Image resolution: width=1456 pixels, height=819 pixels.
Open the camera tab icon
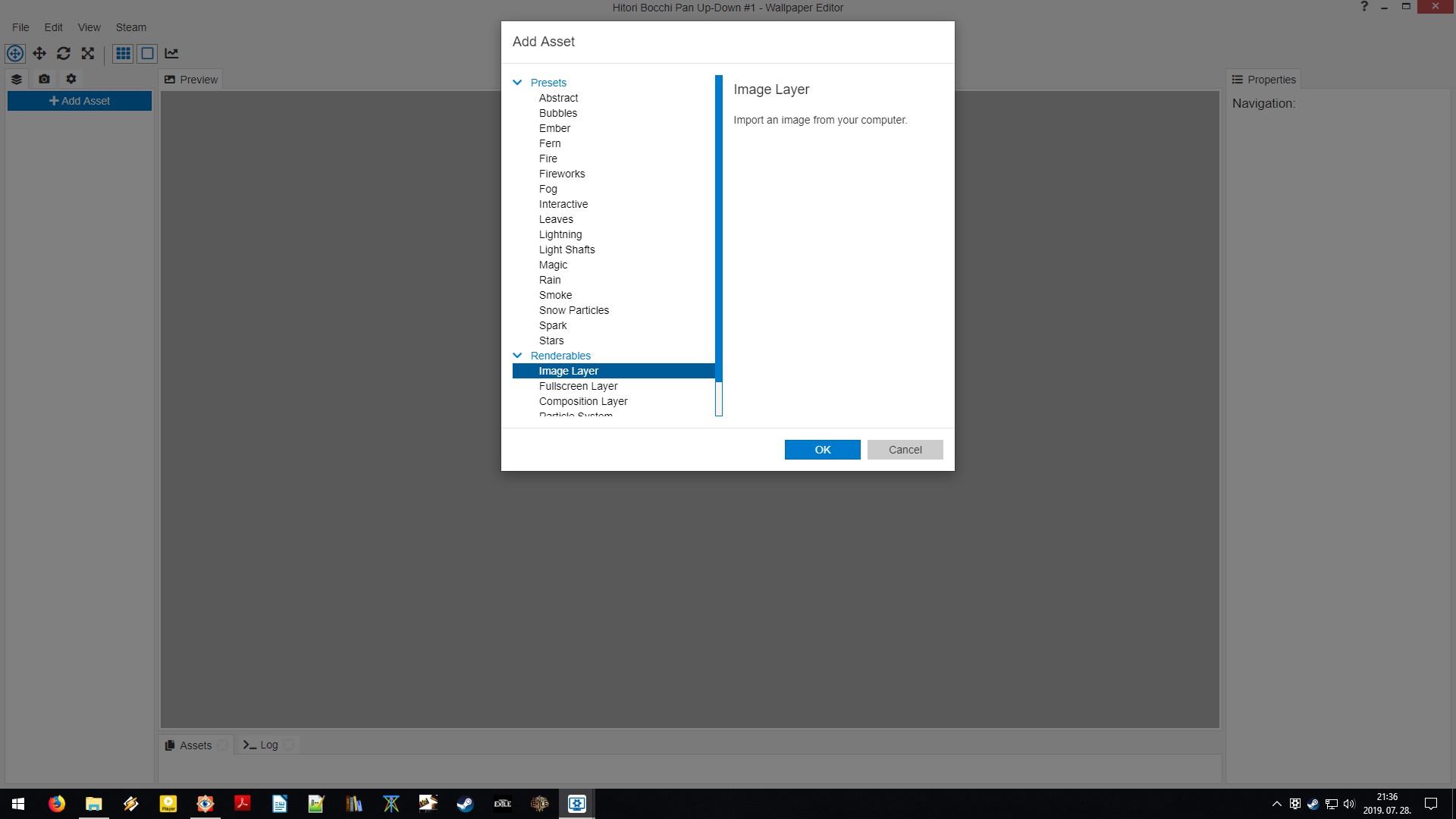tap(44, 79)
